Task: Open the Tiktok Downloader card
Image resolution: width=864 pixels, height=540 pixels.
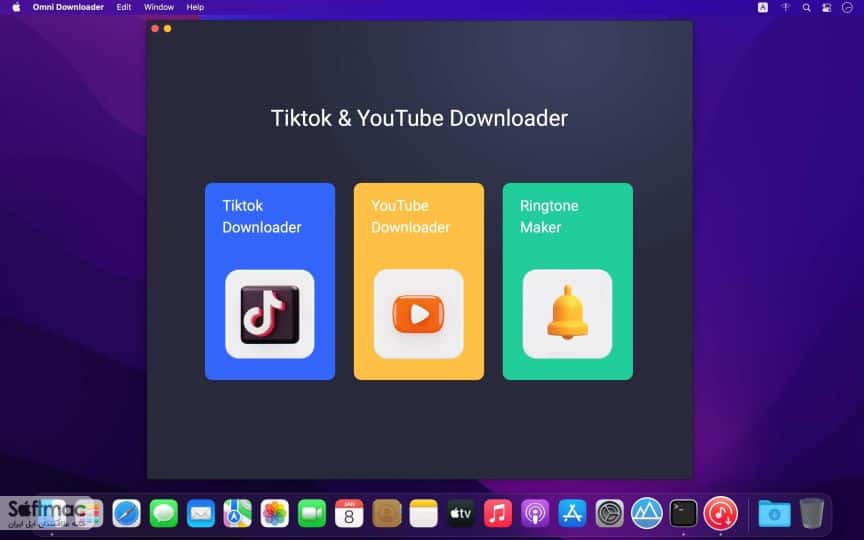Action: tap(270, 281)
